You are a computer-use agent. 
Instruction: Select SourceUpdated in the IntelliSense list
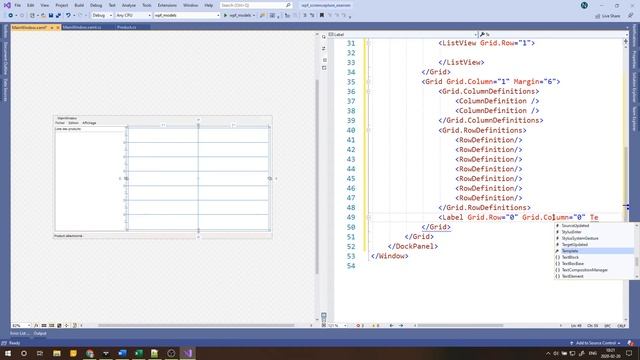(594, 226)
